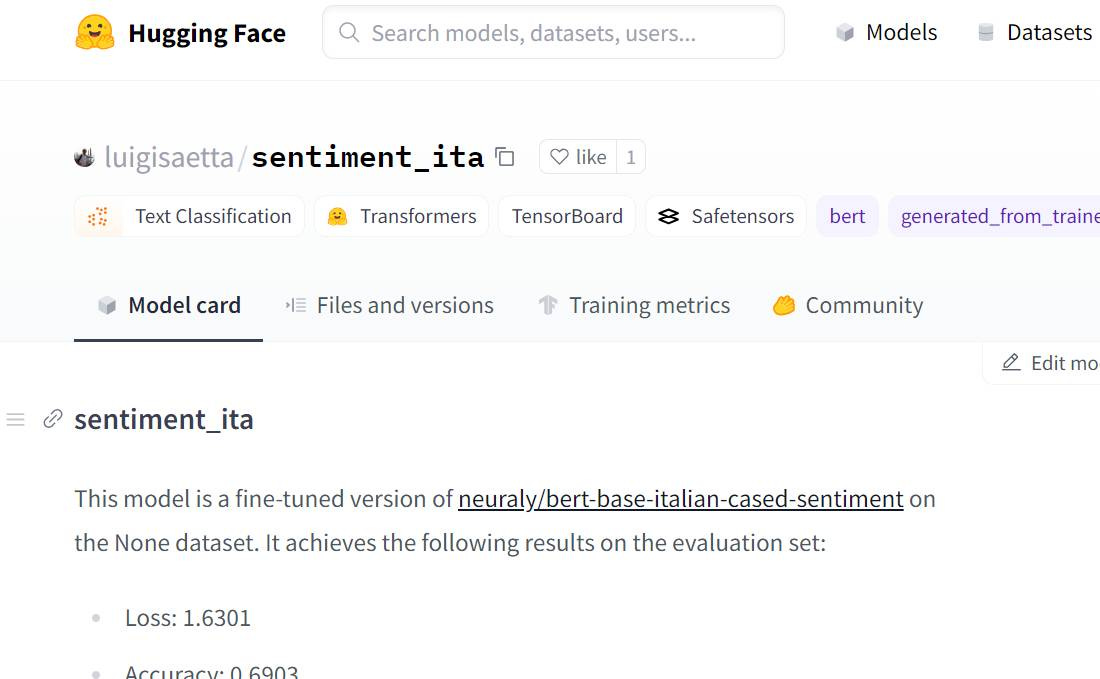Click luigisaetta's user avatar
Screen dimensions: 1100x679
click(x=84, y=157)
